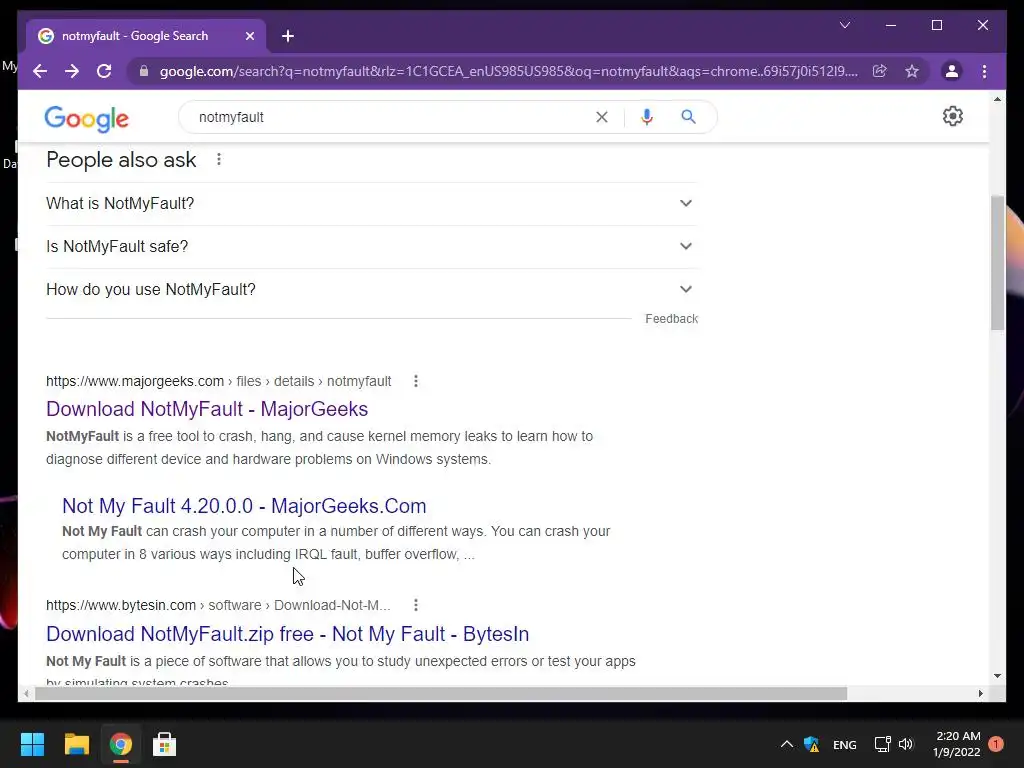This screenshot has width=1024, height=768.
Task: Click the vertical scrollbar thumb
Action: coord(997,263)
